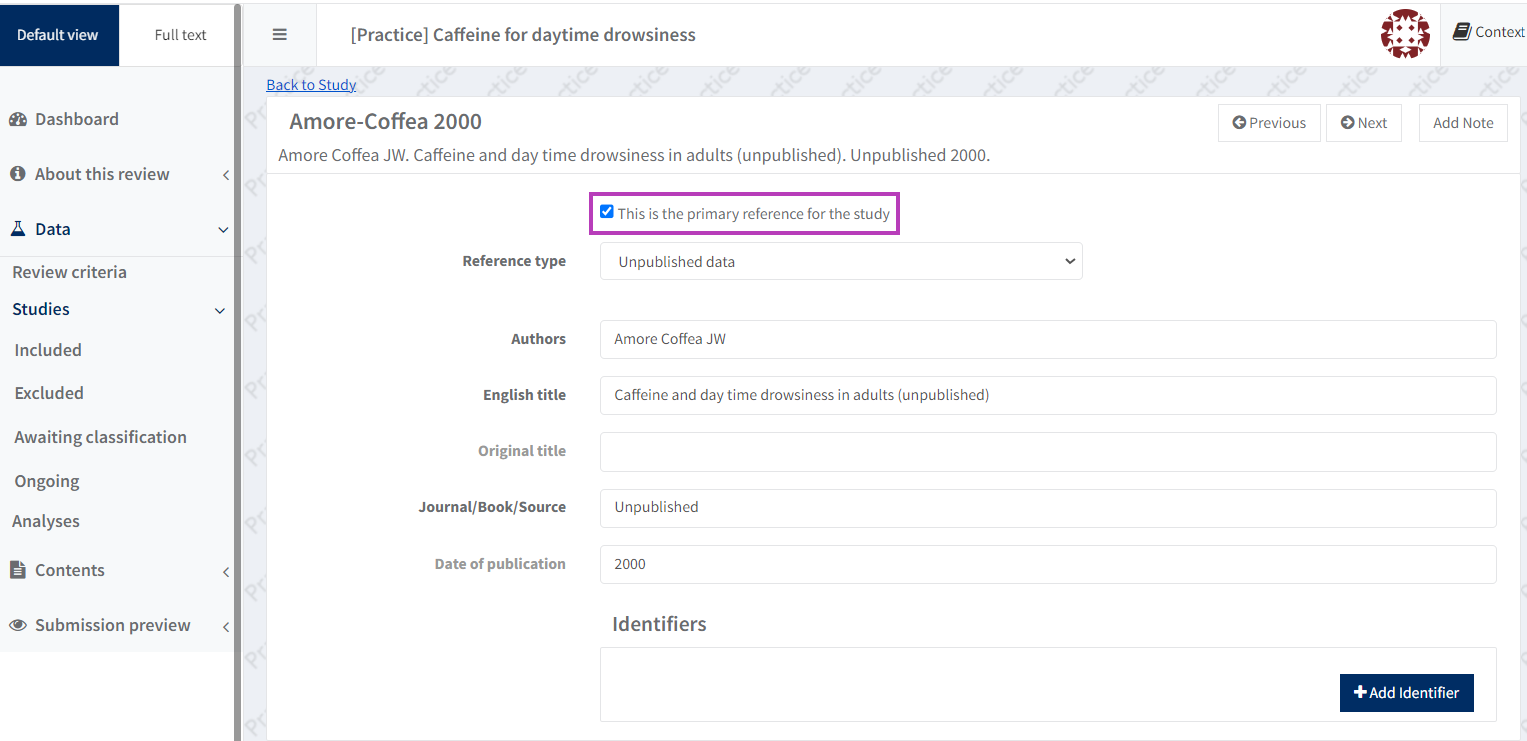Uncheck the primary reference checkbox
This screenshot has width=1527, height=741.
click(x=607, y=212)
